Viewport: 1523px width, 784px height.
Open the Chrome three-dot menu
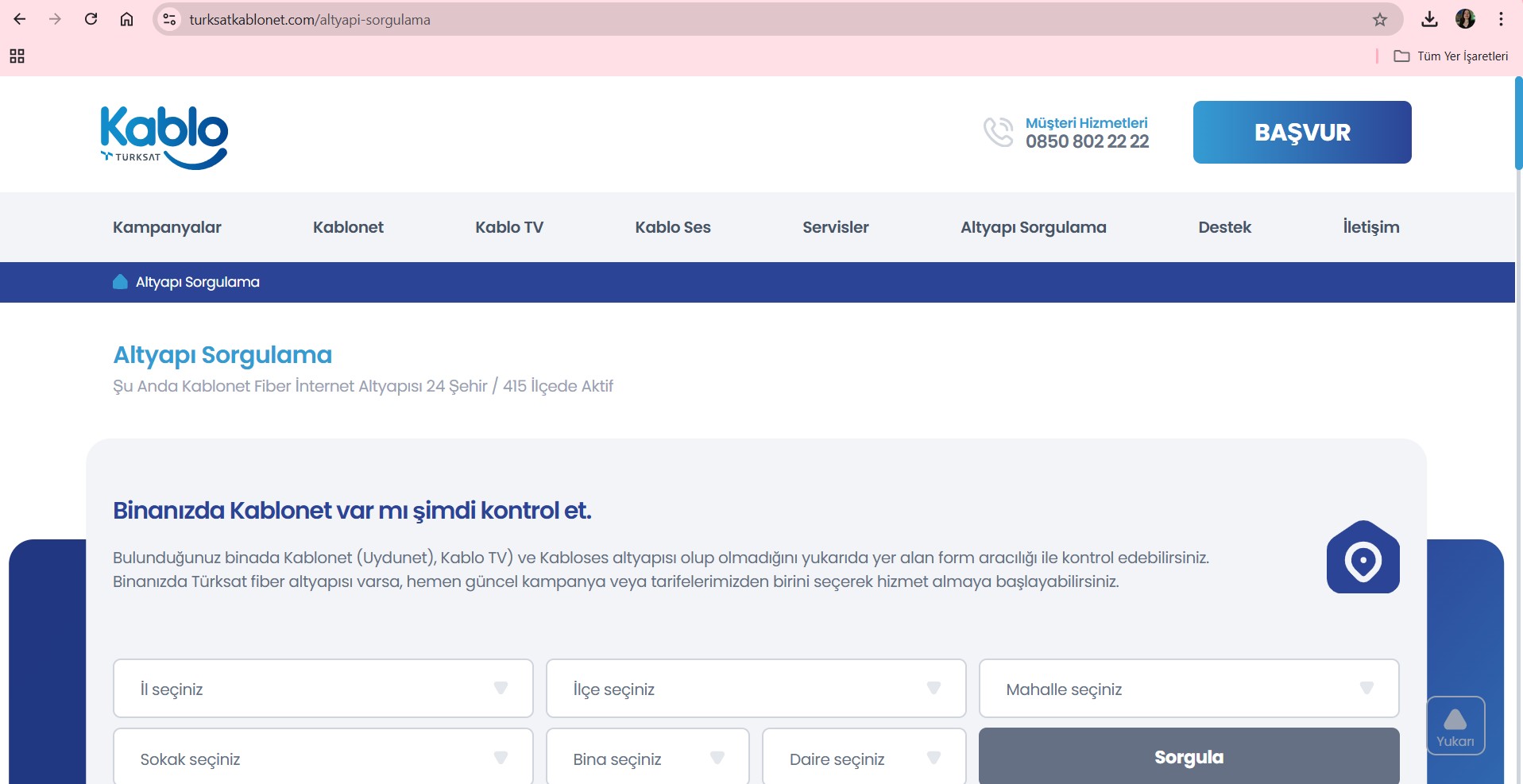point(1501,19)
